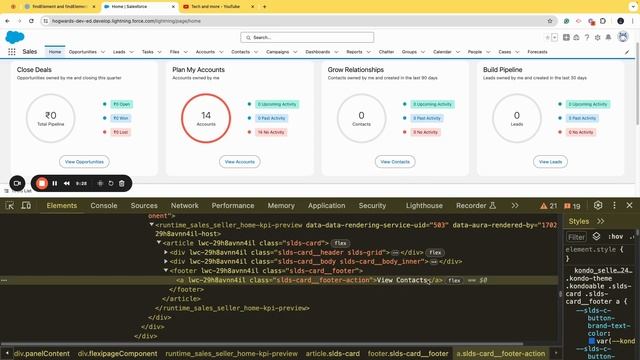Activate the DevTools element inspector picker
Screen dimensions: 640x360
(x=10, y=206)
